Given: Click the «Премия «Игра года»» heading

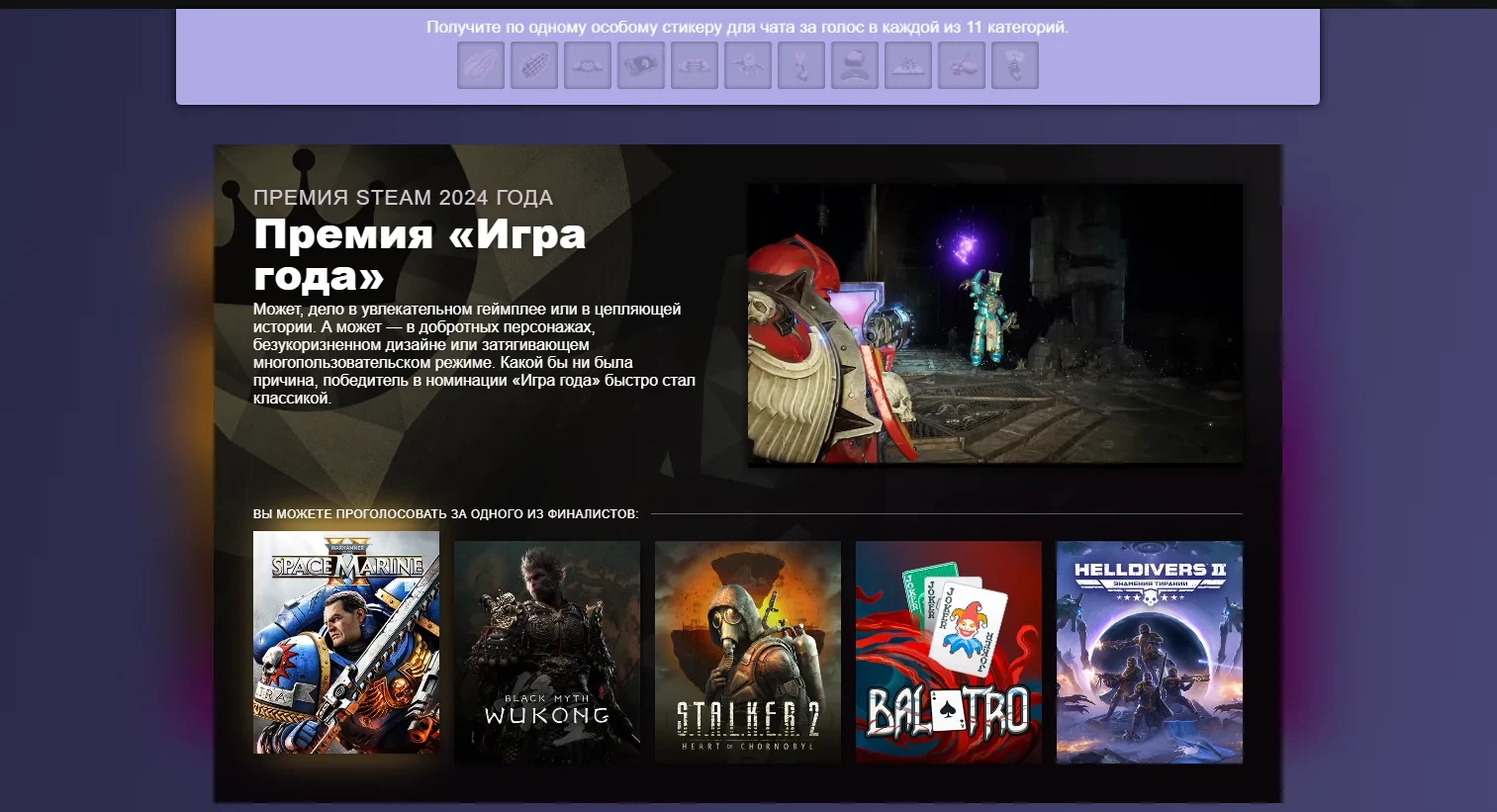Looking at the screenshot, I should (420, 255).
